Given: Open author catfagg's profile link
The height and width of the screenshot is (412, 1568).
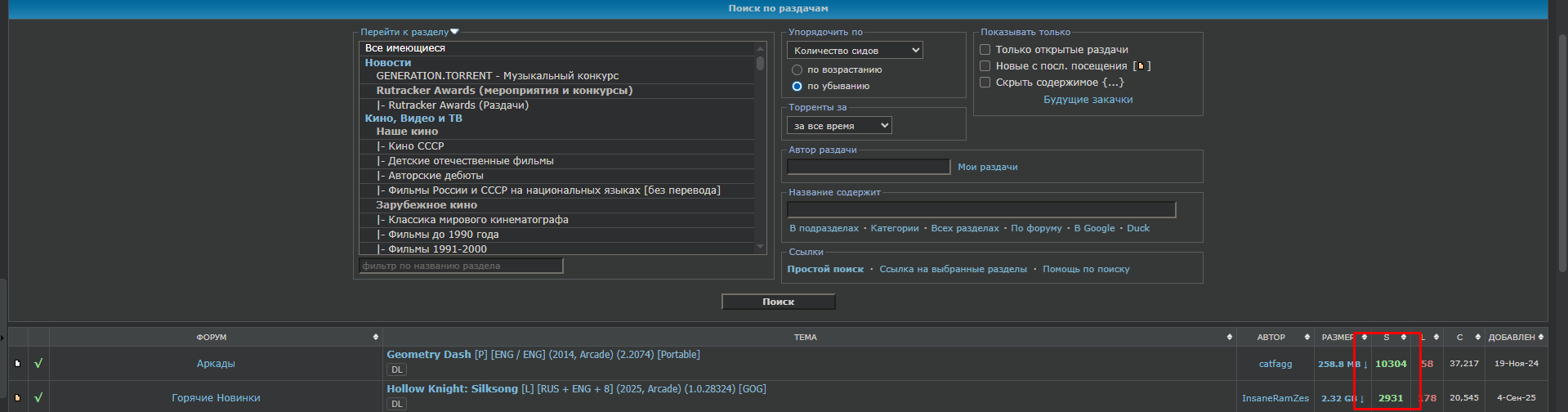Looking at the screenshot, I should (x=1275, y=364).
